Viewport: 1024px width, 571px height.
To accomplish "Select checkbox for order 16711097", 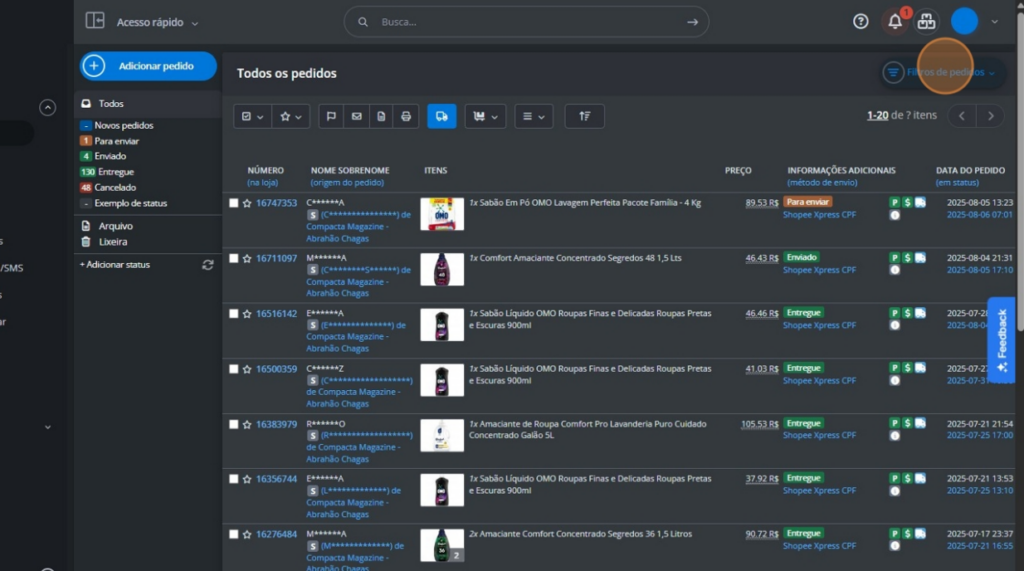I will [234, 258].
